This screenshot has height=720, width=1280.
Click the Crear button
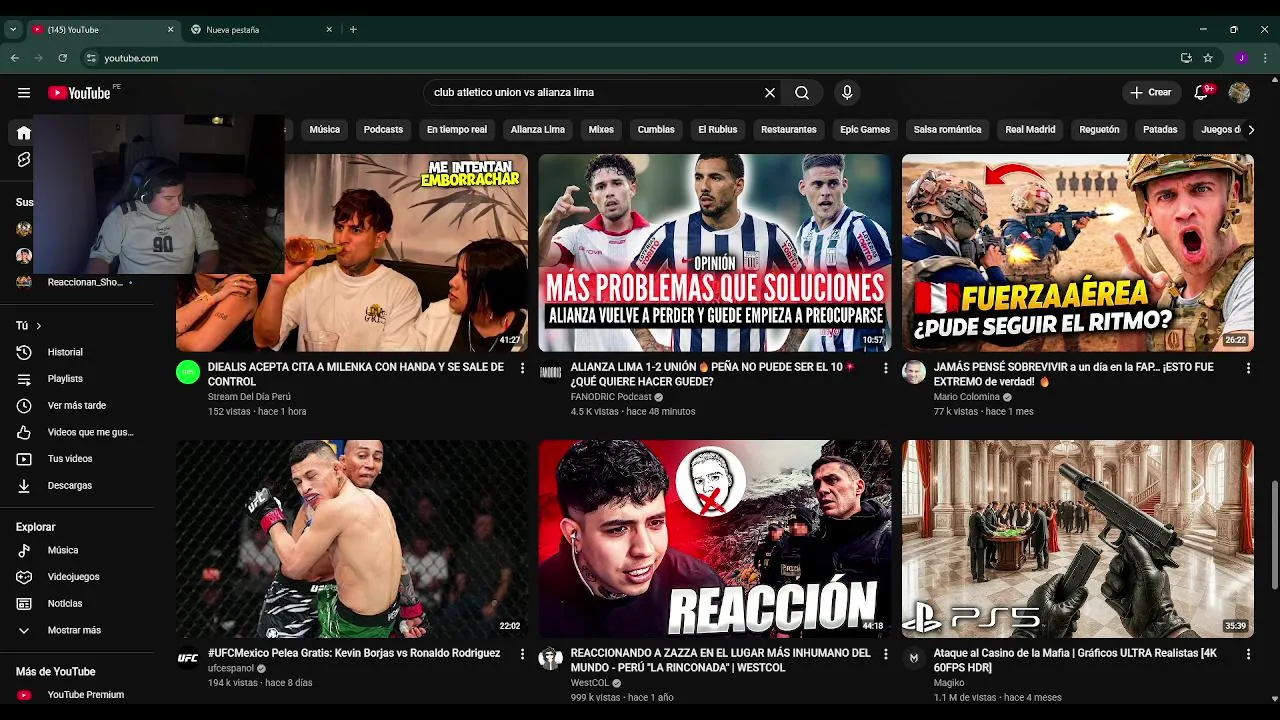[x=1150, y=93]
